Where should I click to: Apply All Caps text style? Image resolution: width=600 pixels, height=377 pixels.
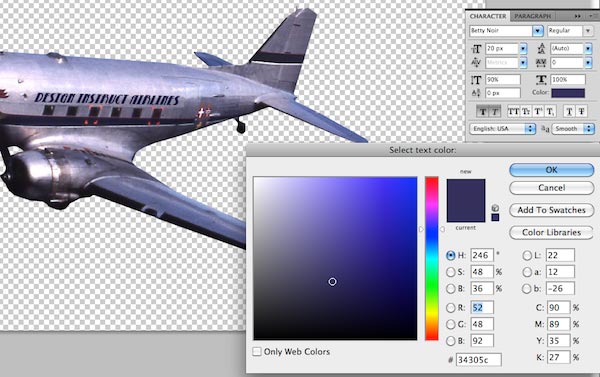tap(514, 111)
